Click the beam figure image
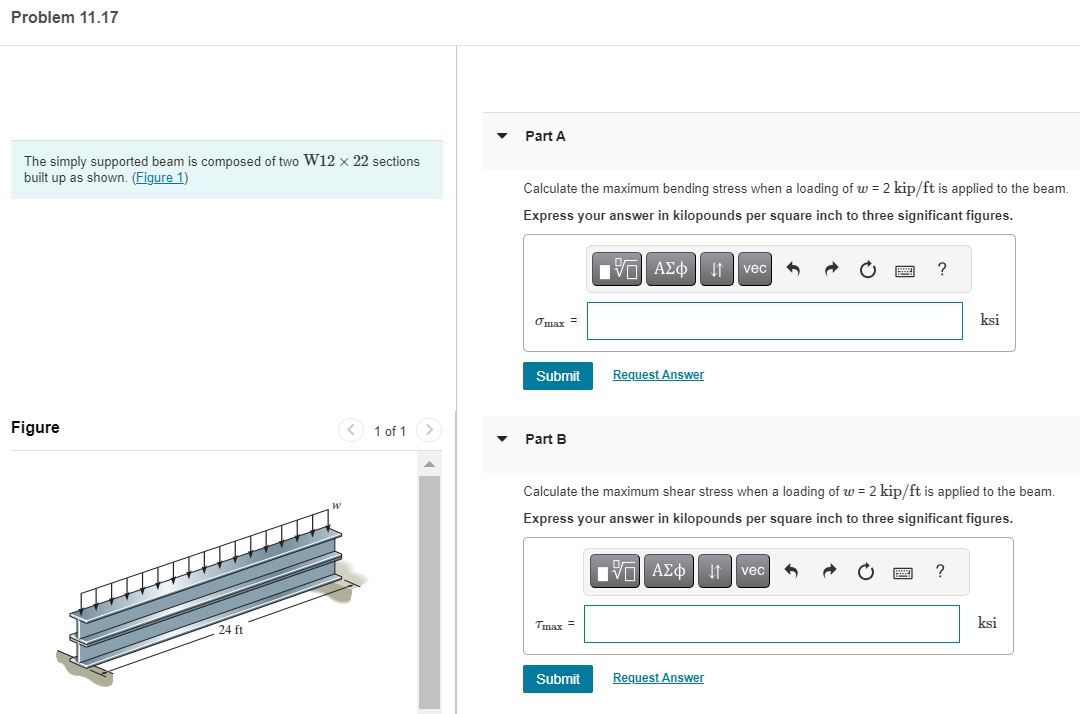 click(x=212, y=594)
